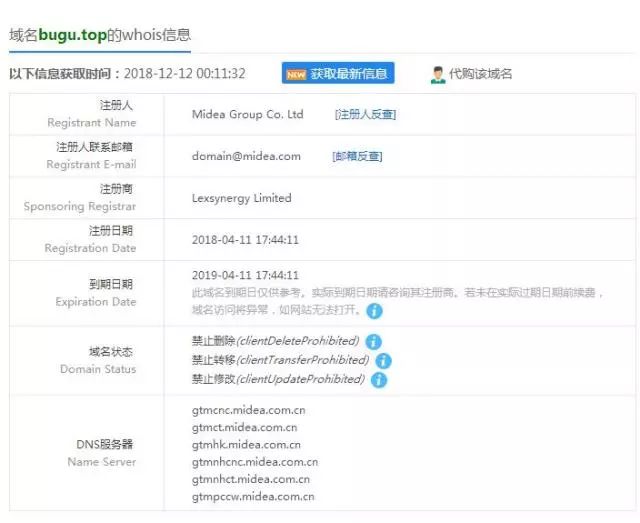Click the 禁止转移 clientTransferProhibited status
This screenshot has height=523, width=640.
click(280, 360)
